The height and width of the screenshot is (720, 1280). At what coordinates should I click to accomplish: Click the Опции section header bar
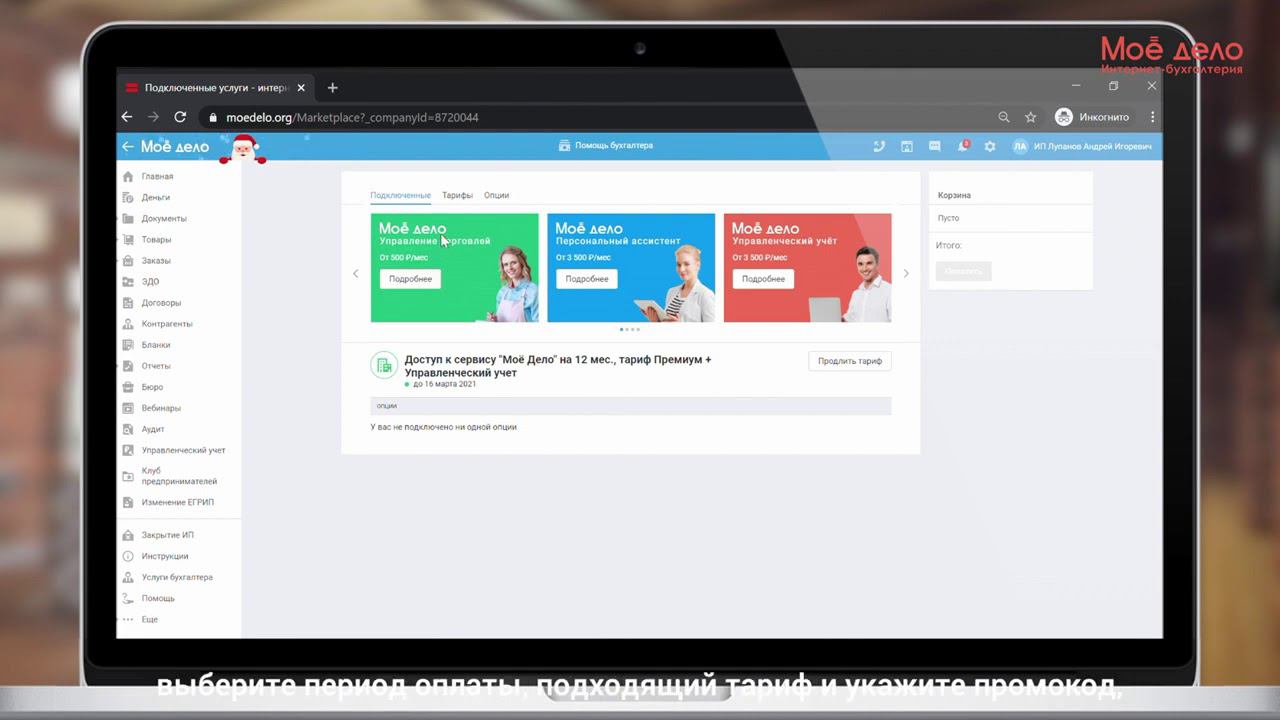point(631,406)
